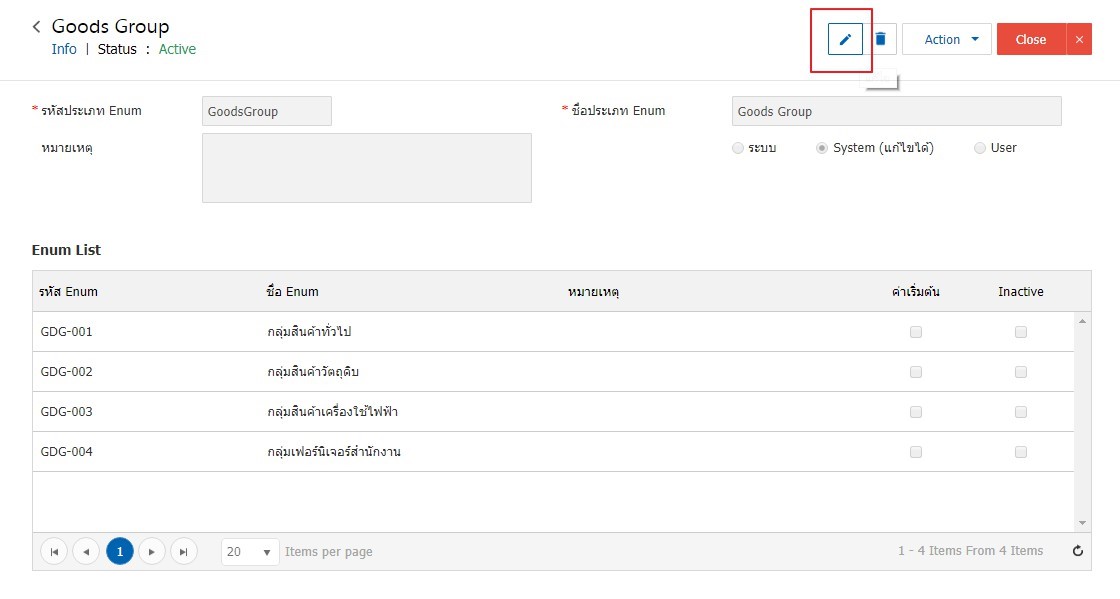
Task: Click the trash delete icon
Action: [881, 39]
